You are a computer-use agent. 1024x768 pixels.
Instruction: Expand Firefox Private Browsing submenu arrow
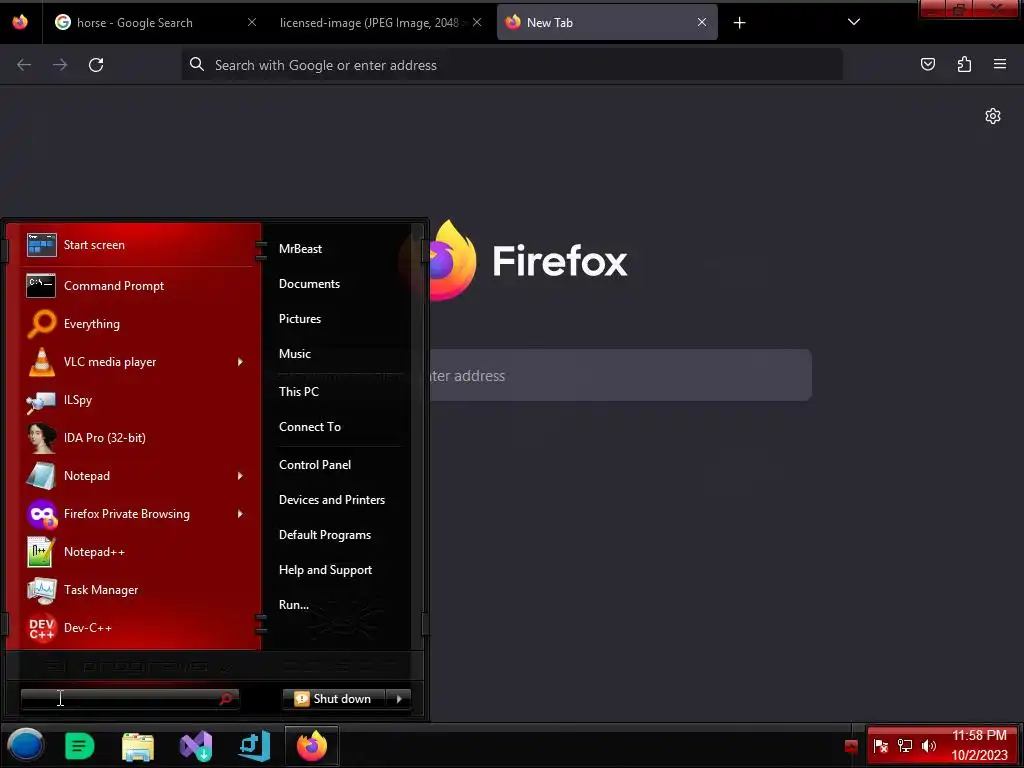240,514
